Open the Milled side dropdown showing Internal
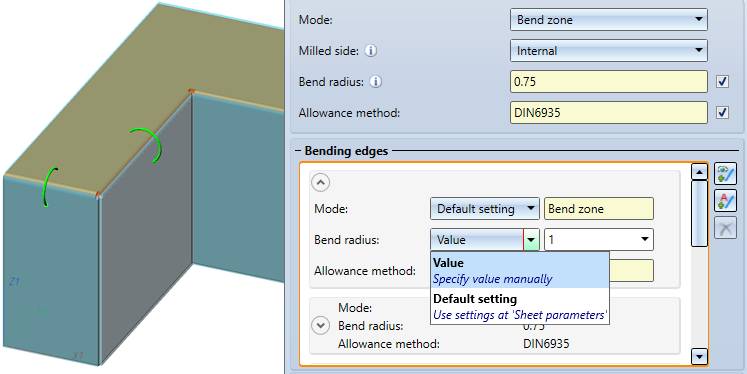The image size is (747, 374). 608,51
